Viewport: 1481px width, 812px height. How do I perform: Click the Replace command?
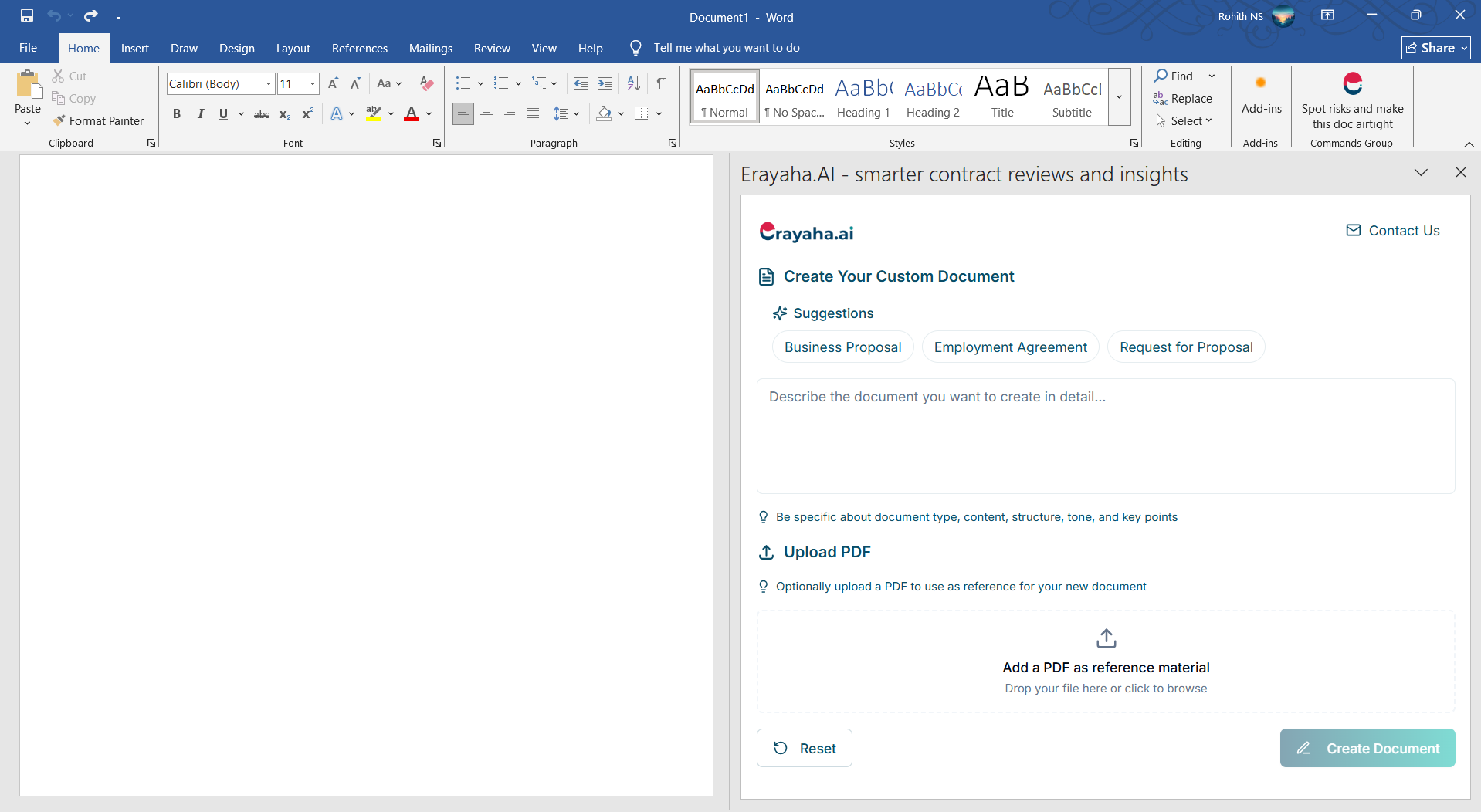[x=1183, y=98]
